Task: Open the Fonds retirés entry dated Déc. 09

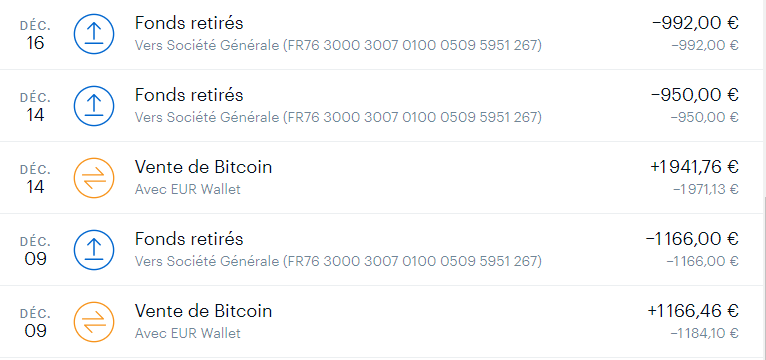Action: [x=381, y=250]
